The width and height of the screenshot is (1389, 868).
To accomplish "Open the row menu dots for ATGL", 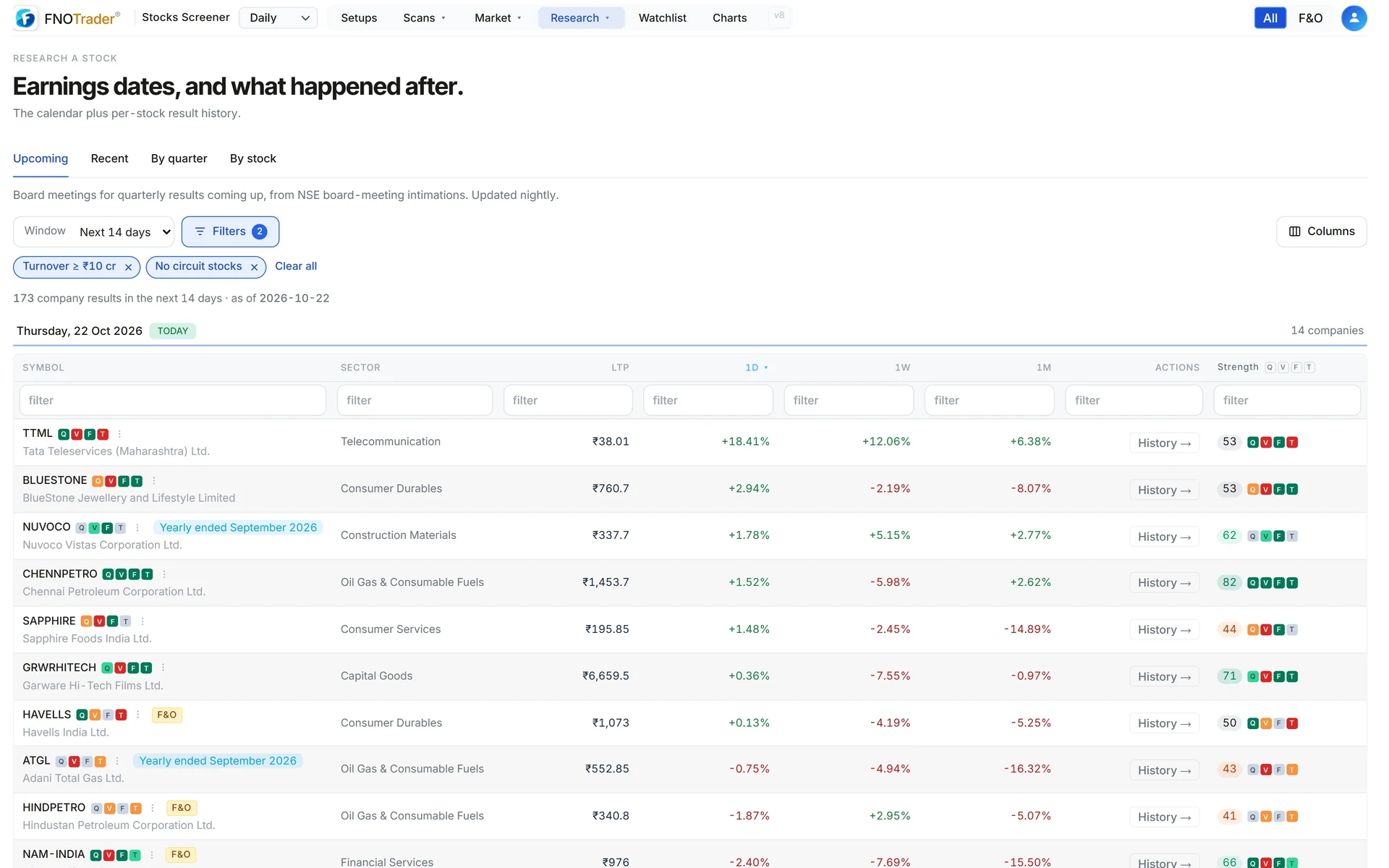I will [117, 762].
